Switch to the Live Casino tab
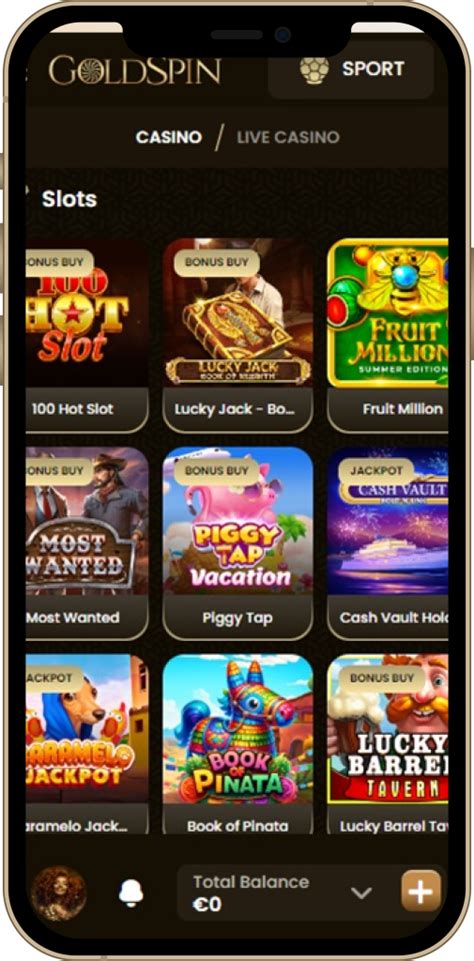This screenshot has height=961, width=474. tap(288, 137)
